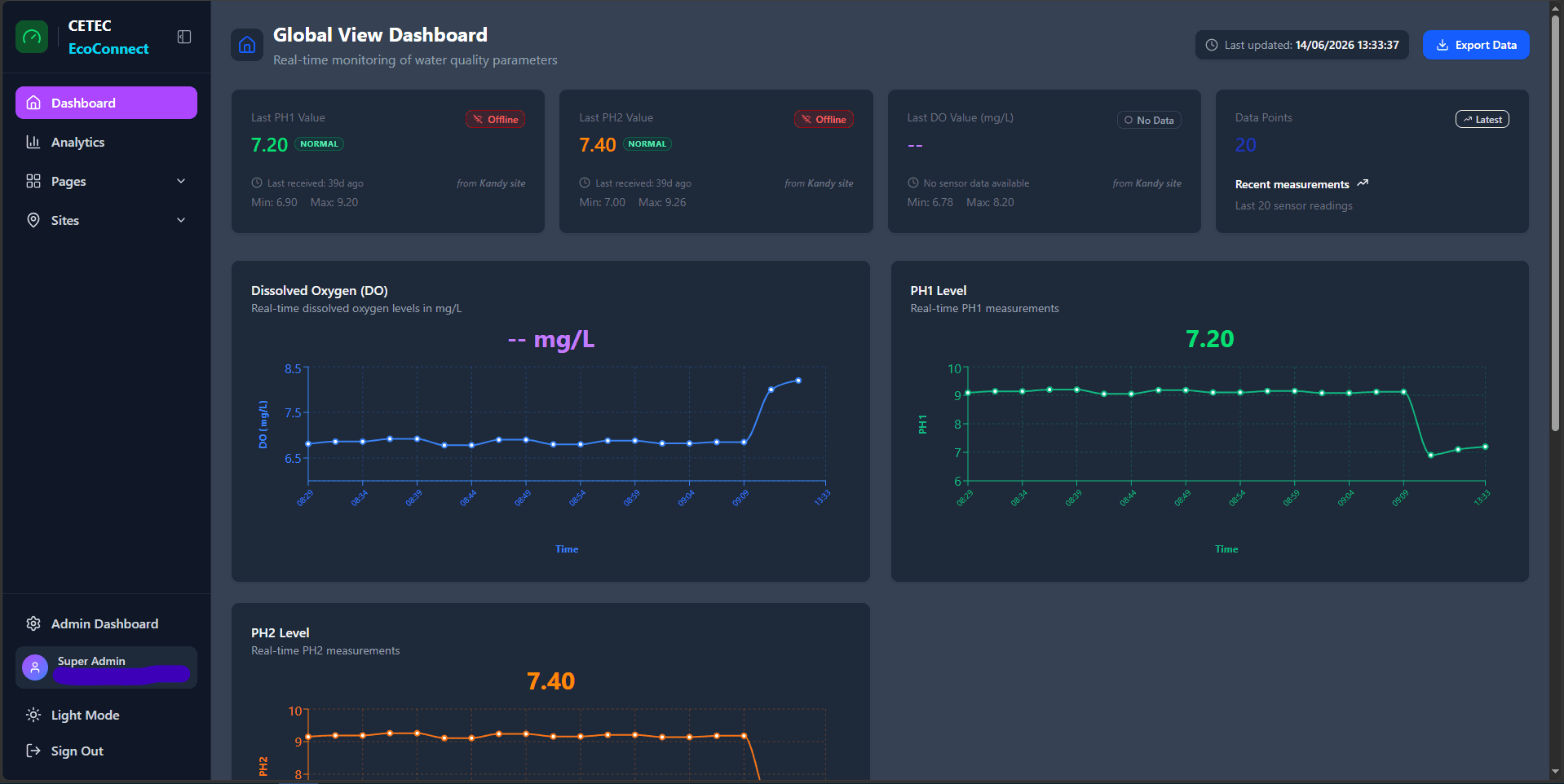Click the -- mg/L value above DO chart
The width and height of the screenshot is (1564, 784).
point(551,339)
